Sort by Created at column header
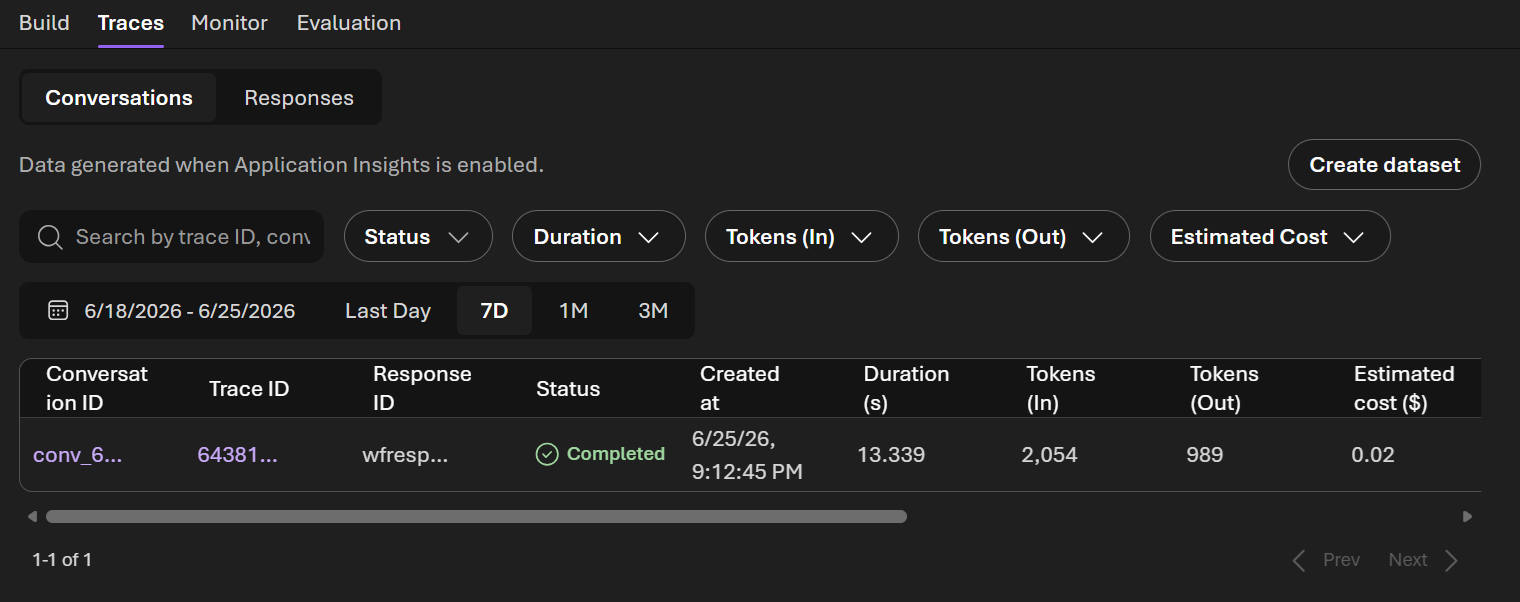The image size is (1520, 602). pyautogui.click(x=739, y=389)
